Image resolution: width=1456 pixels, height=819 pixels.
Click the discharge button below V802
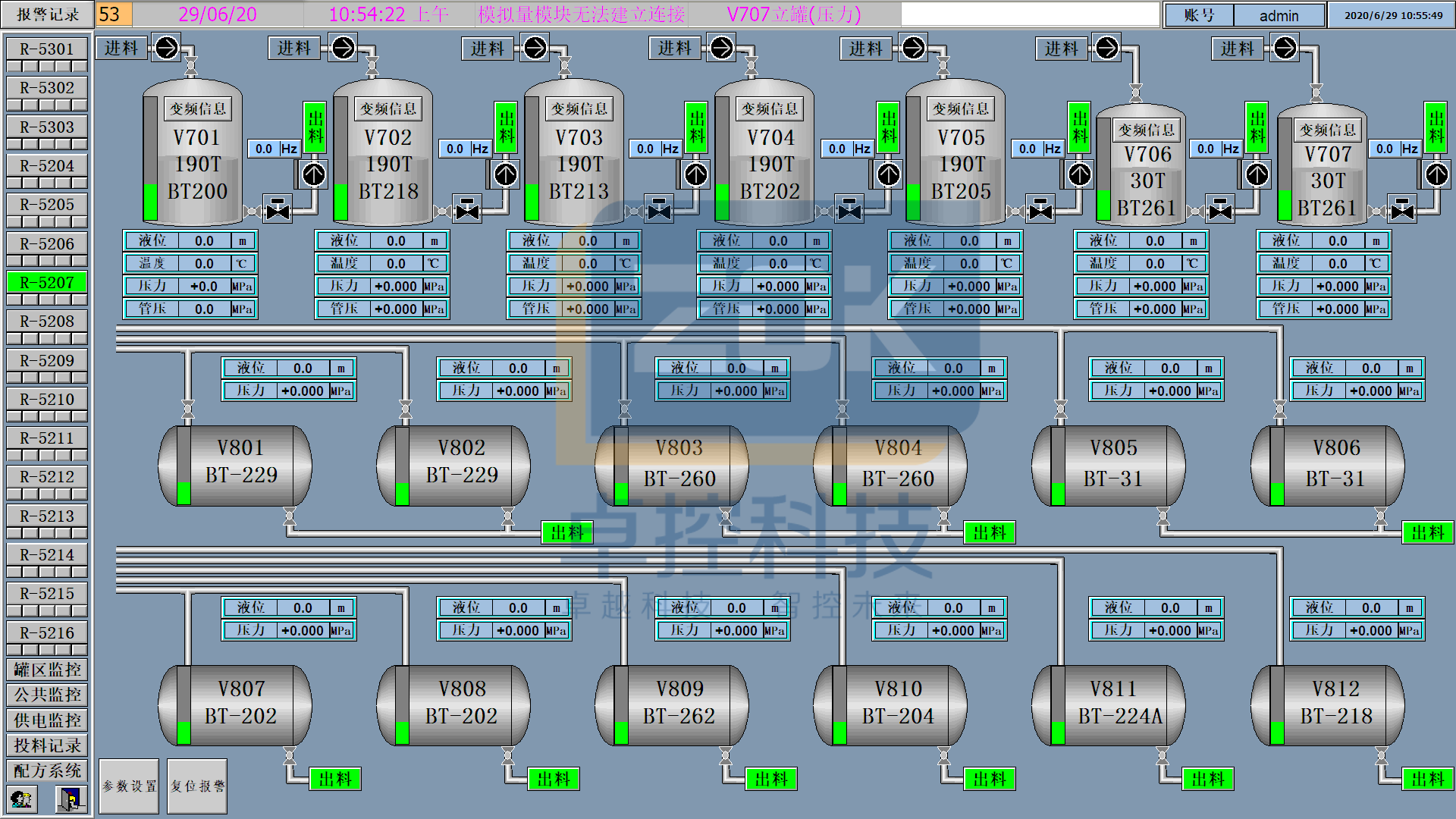(567, 533)
